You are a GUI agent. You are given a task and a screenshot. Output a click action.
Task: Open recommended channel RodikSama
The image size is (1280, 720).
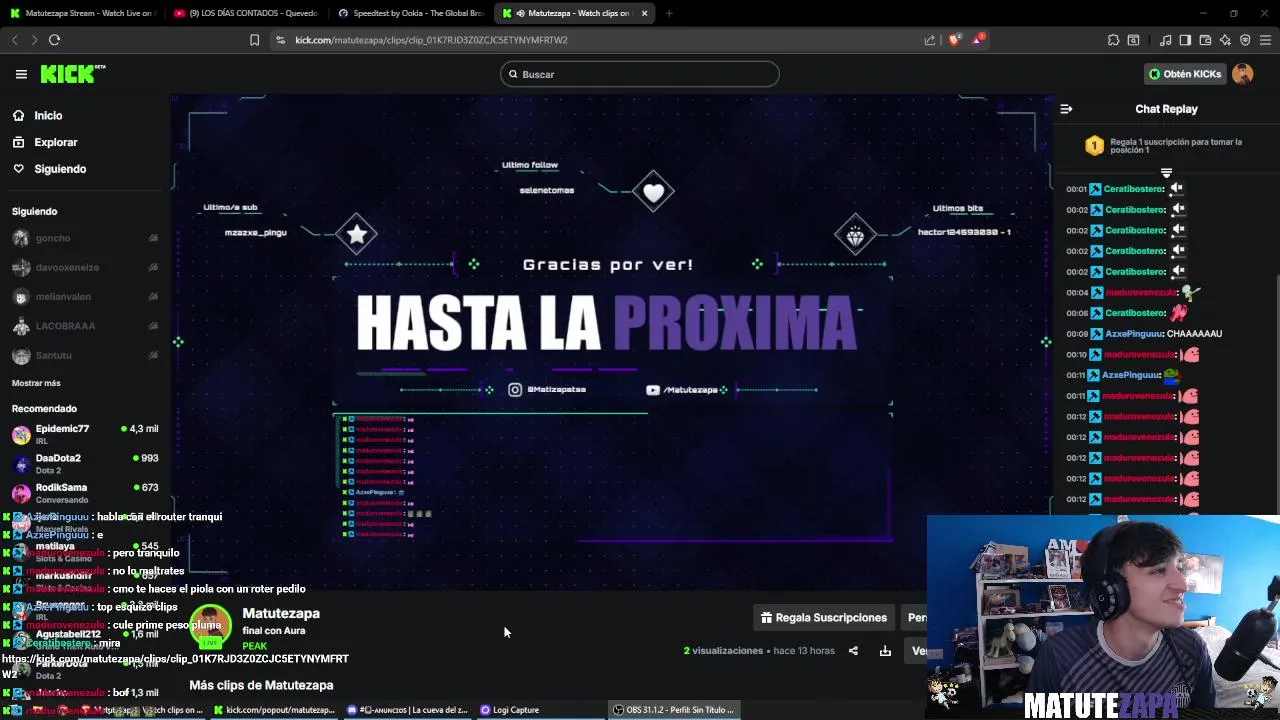point(85,492)
